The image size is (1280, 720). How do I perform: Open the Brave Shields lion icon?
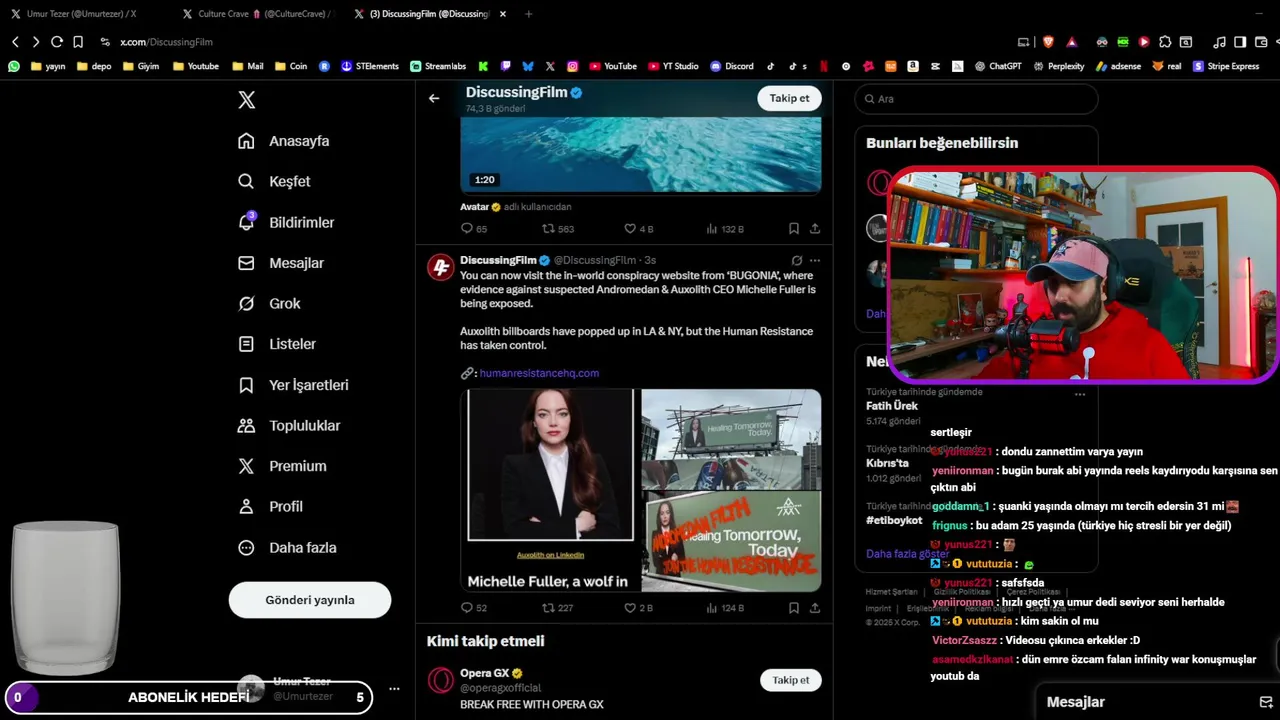[x=1048, y=42]
